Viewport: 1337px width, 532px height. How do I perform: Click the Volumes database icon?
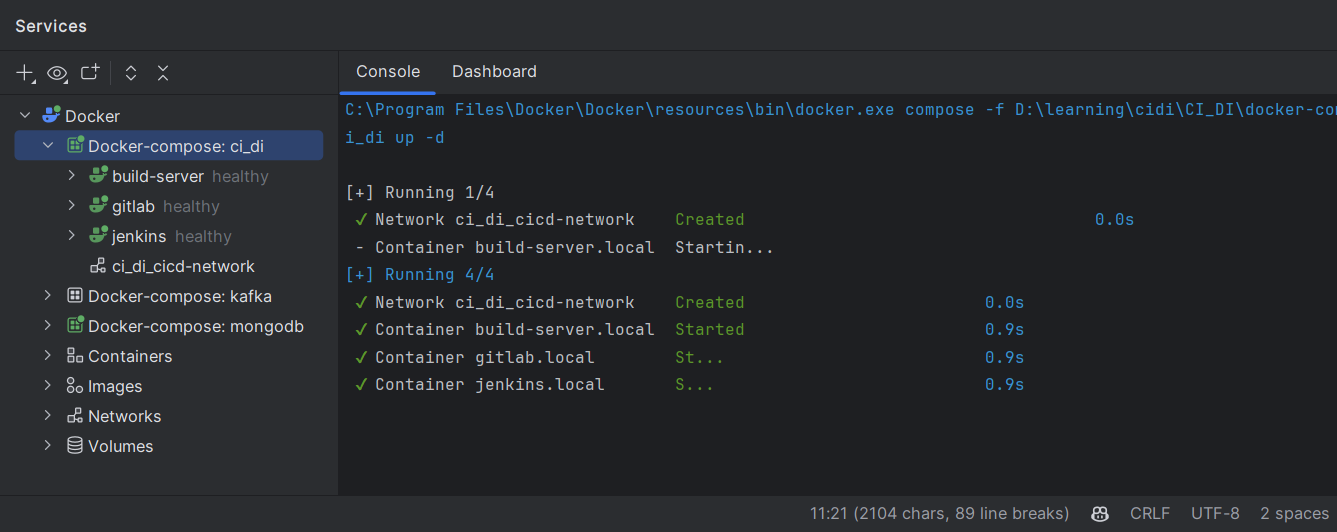click(75, 446)
